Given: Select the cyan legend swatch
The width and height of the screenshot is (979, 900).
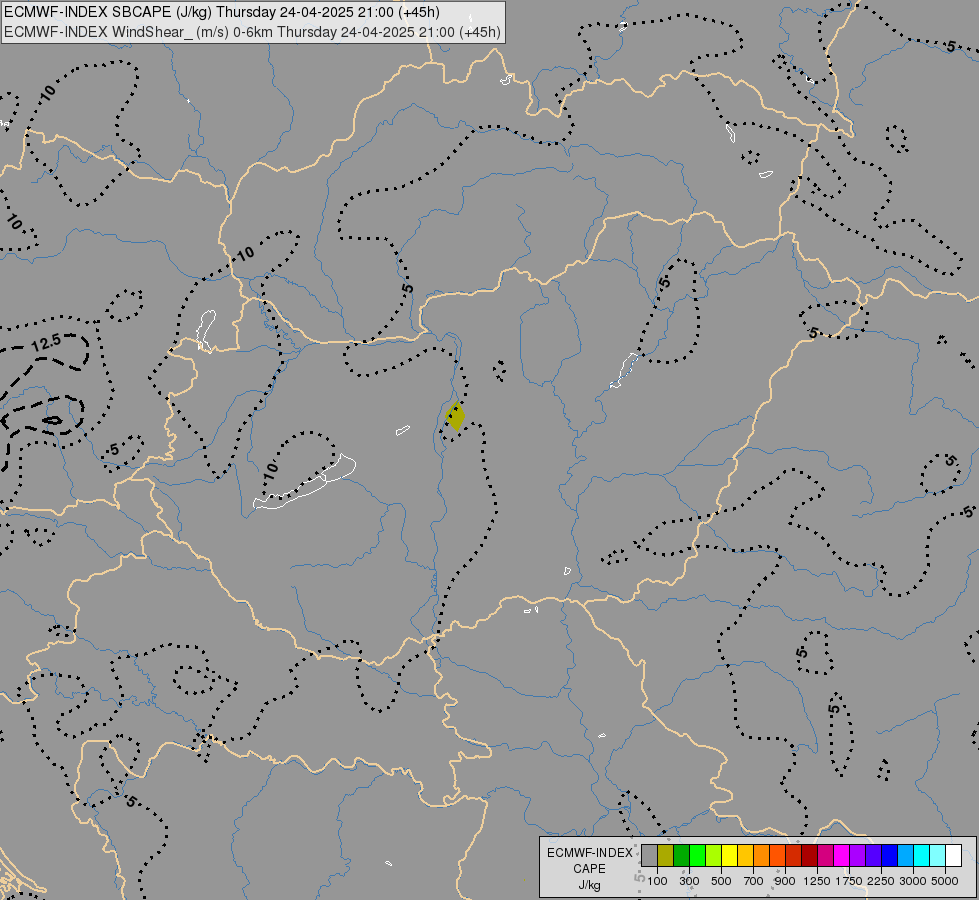Looking at the screenshot, I should point(922,856).
